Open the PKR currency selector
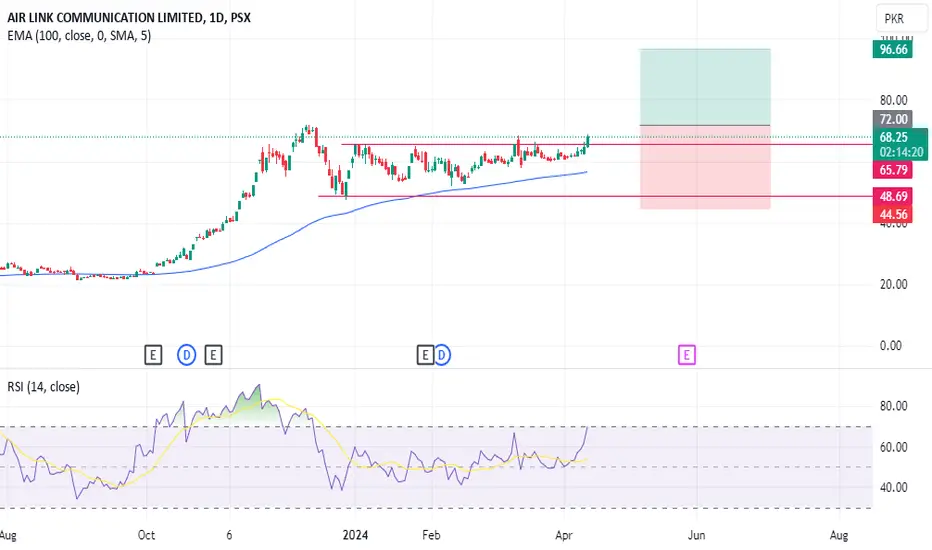Image resolution: width=932 pixels, height=550 pixels. click(901, 18)
